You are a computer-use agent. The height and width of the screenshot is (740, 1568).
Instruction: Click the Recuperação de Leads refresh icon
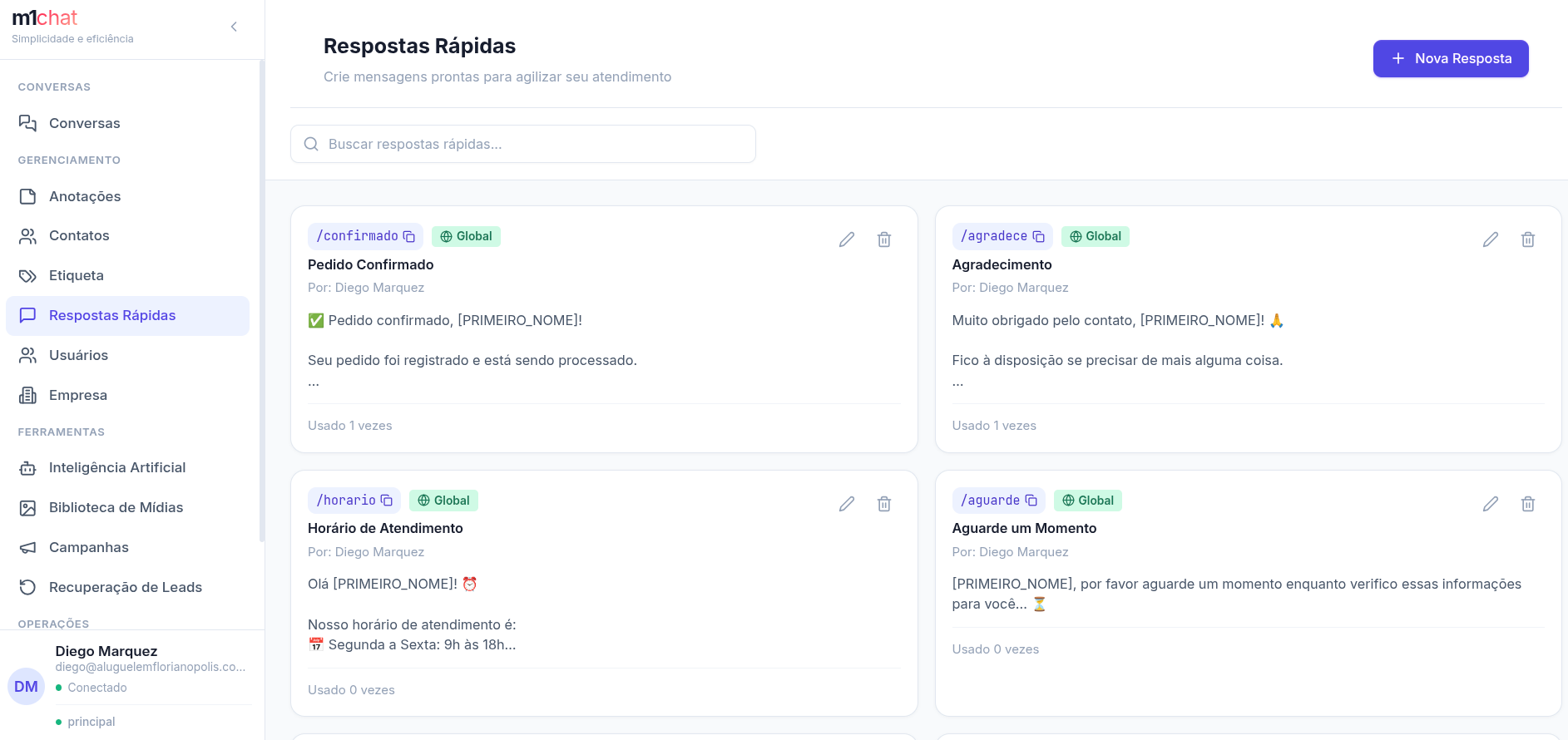click(27, 588)
